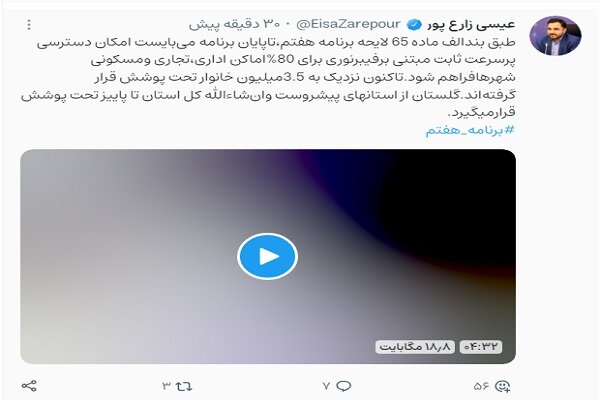Click the repost count ۳
The width and height of the screenshot is (600, 400).
[x=167, y=386]
